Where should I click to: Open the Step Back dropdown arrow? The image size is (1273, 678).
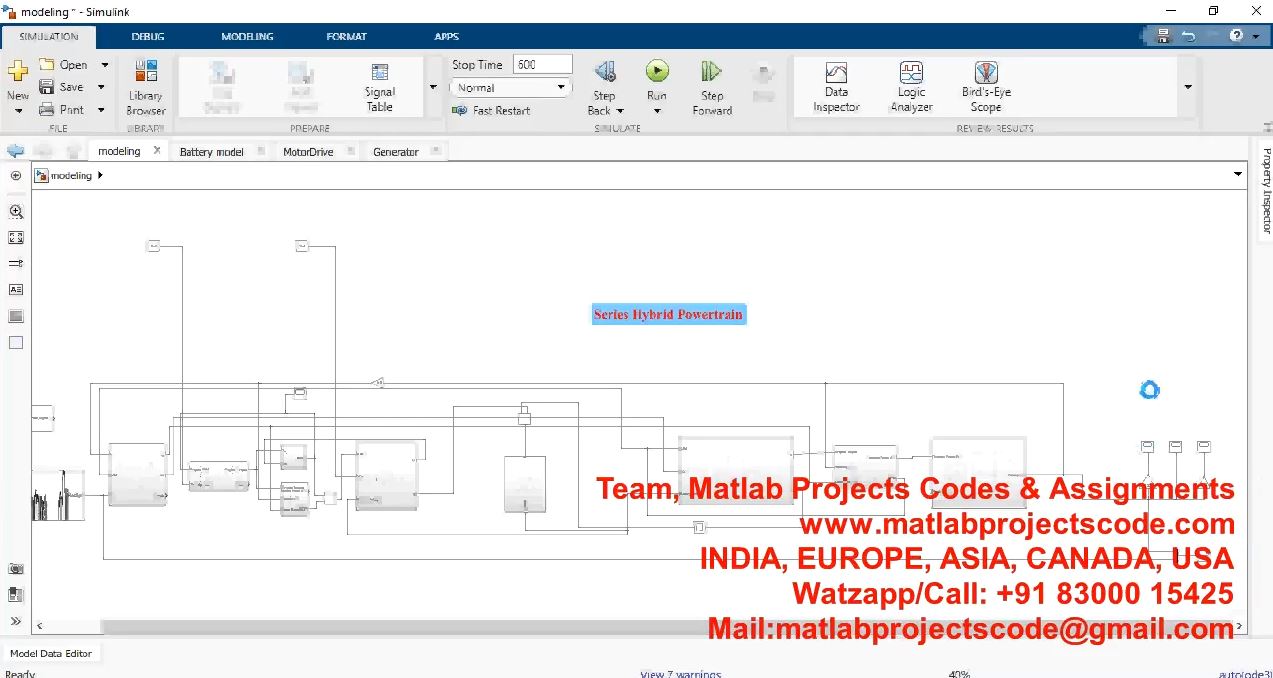[620, 111]
